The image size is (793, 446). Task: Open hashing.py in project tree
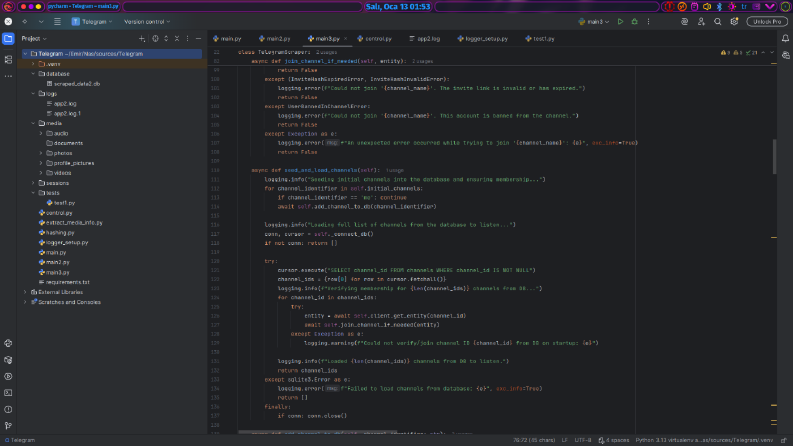pos(57,233)
